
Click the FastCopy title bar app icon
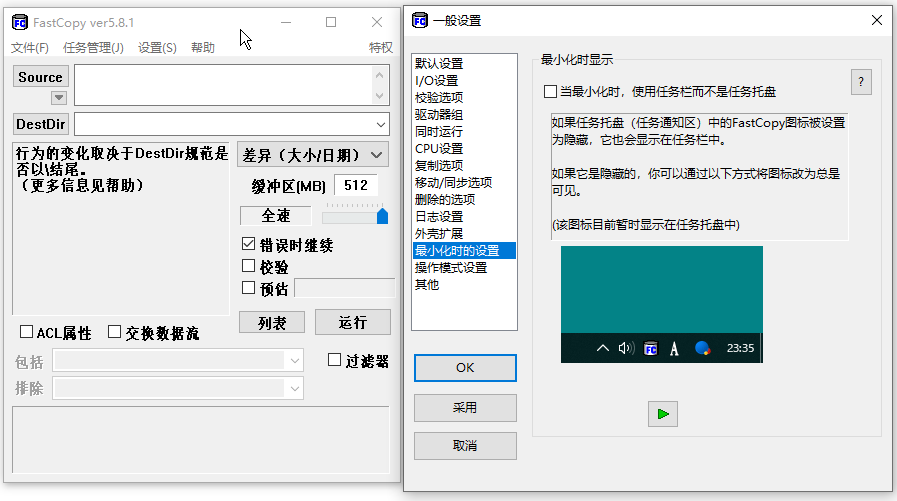(19, 22)
